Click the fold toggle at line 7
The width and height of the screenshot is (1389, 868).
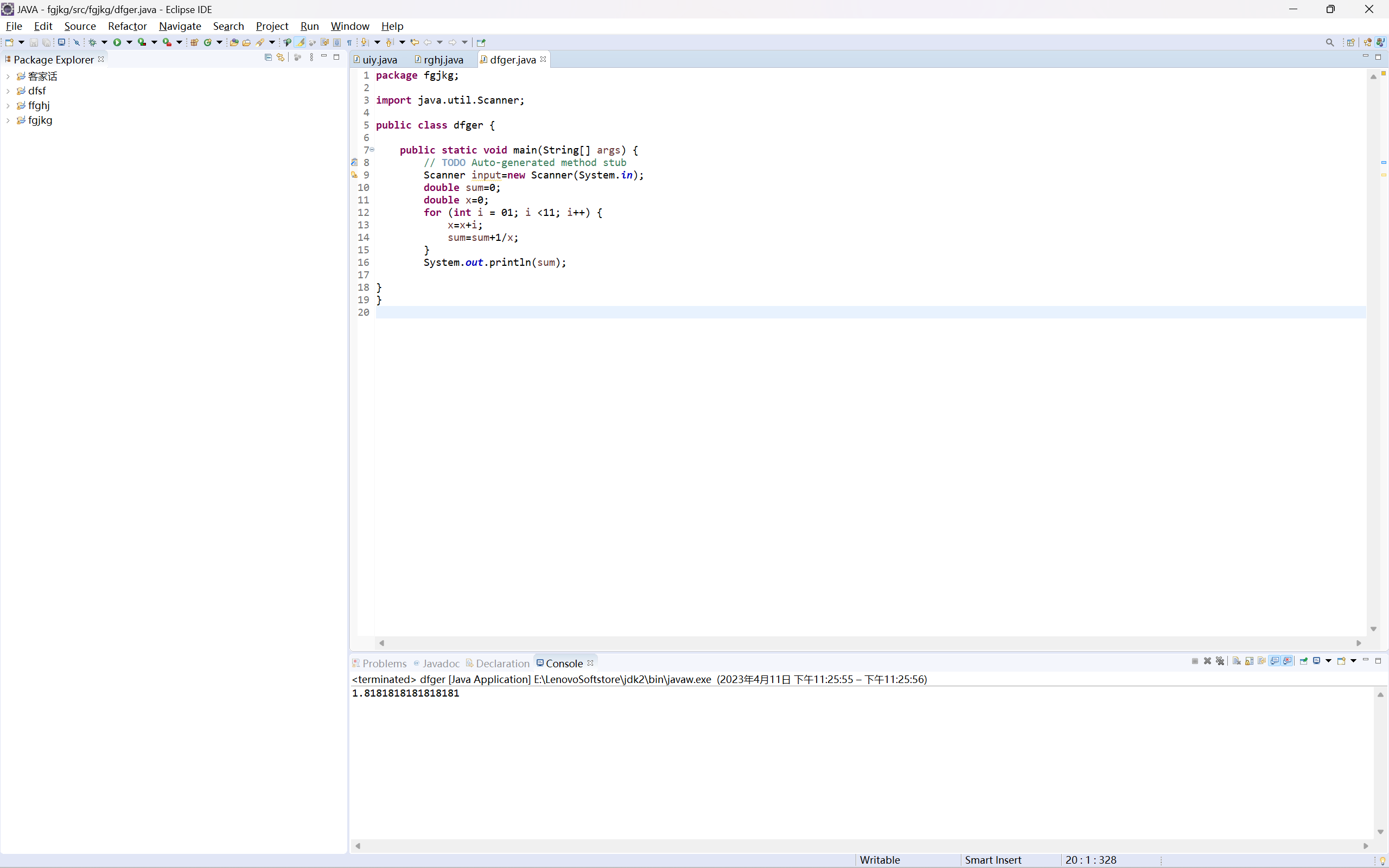click(372, 150)
